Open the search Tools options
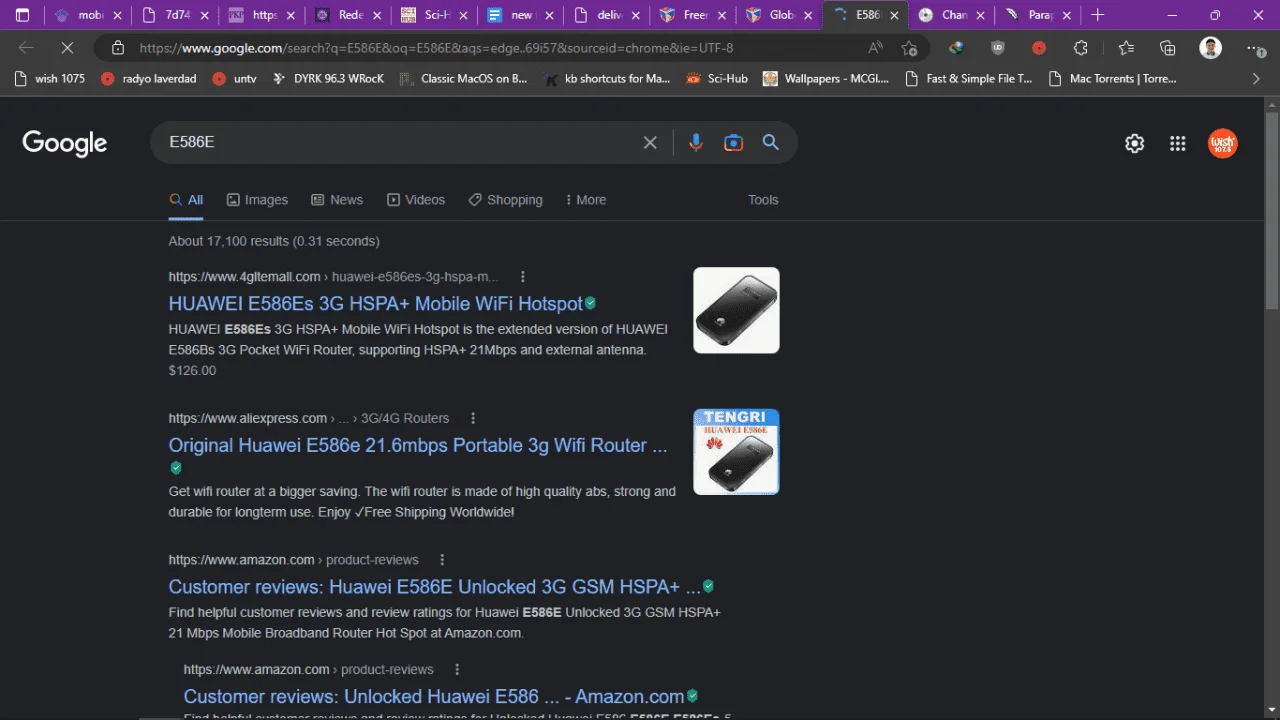The width and height of the screenshot is (1280, 720). pyautogui.click(x=763, y=200)
